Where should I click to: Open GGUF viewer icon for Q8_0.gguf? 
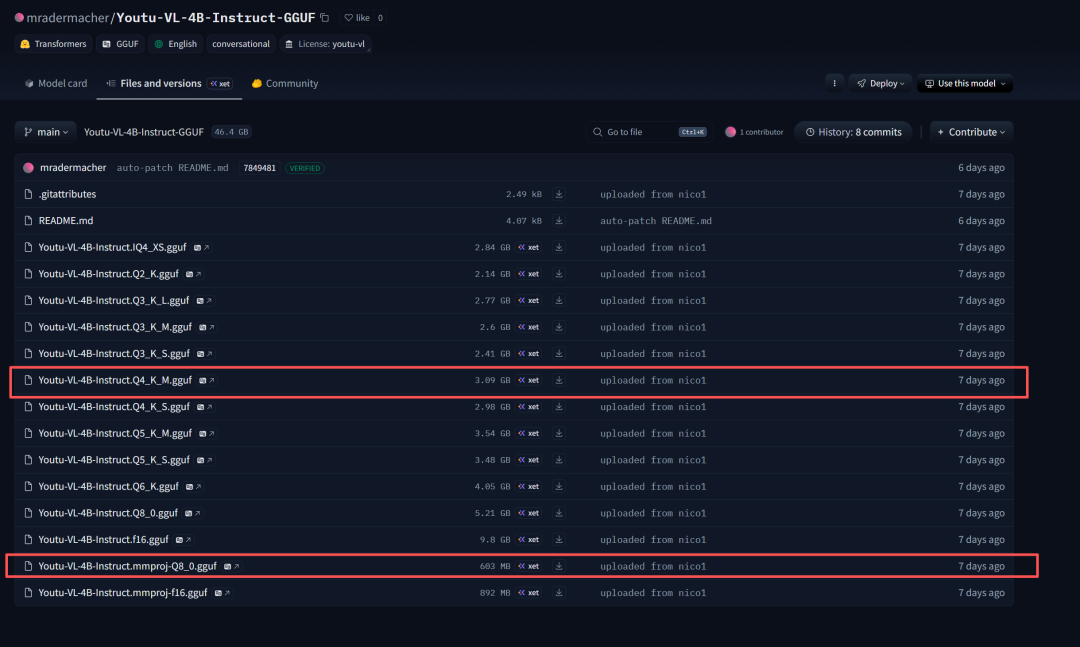192,513
